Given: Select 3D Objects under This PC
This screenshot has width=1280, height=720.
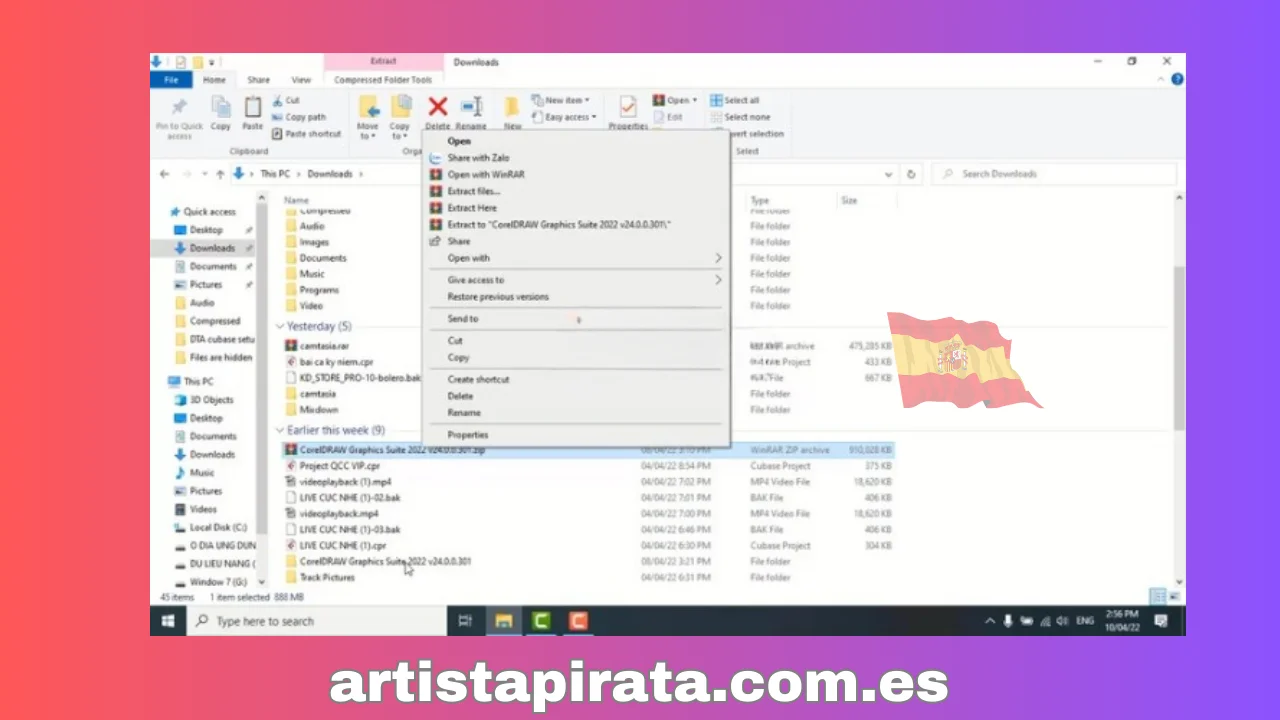Looking at the screenshot, I should point(212,400).
